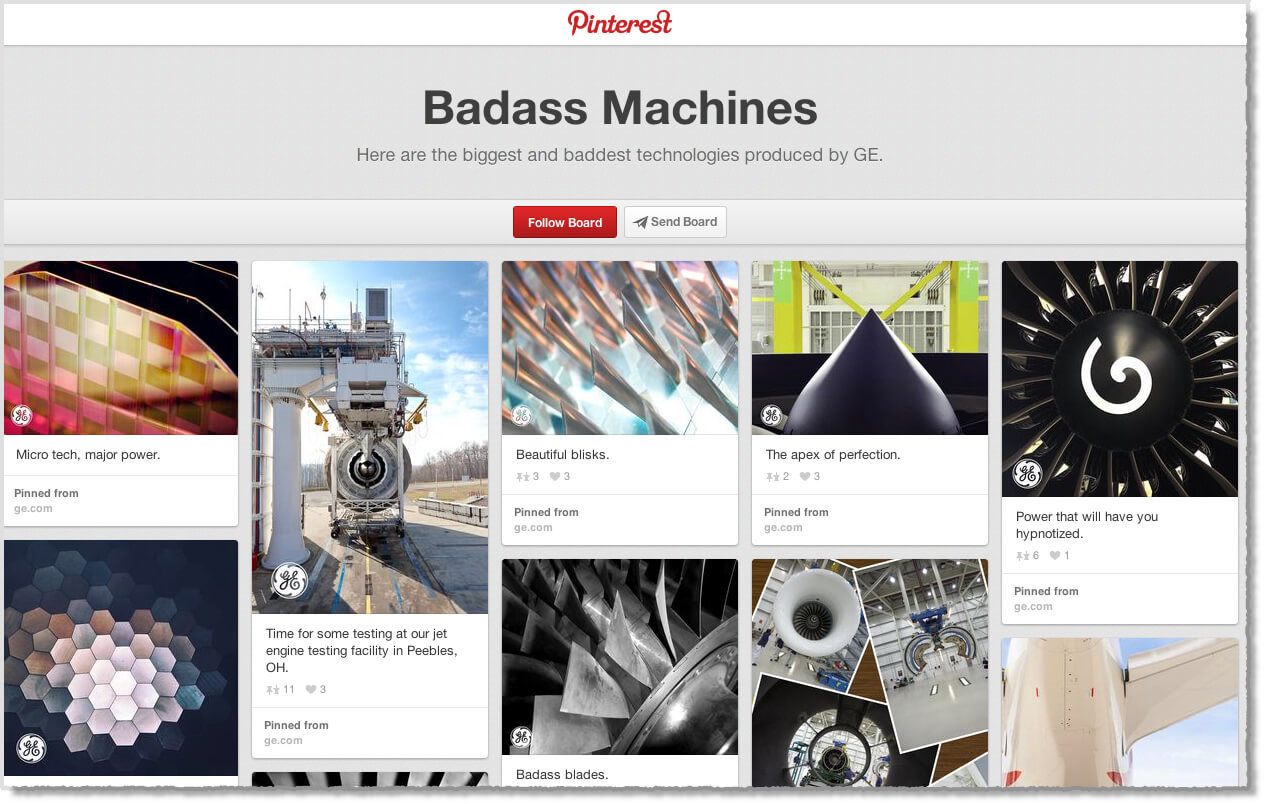Click the repin count icon on apex of perfection

coord(771,477)
